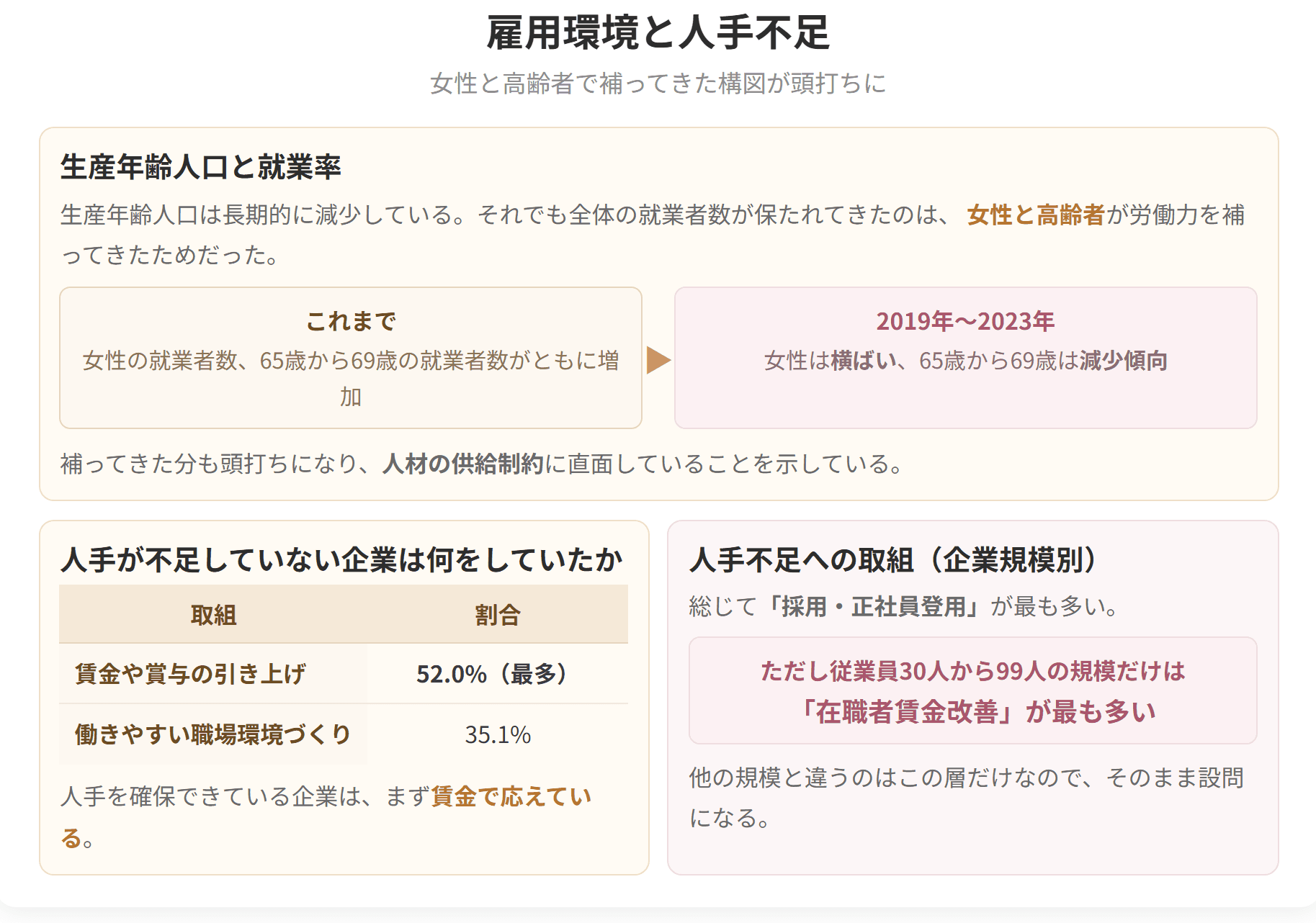Click the heading 人手が不足していない企業は何をしていたか
Viewport: 1316px width, 923px height.
[341, 559]
